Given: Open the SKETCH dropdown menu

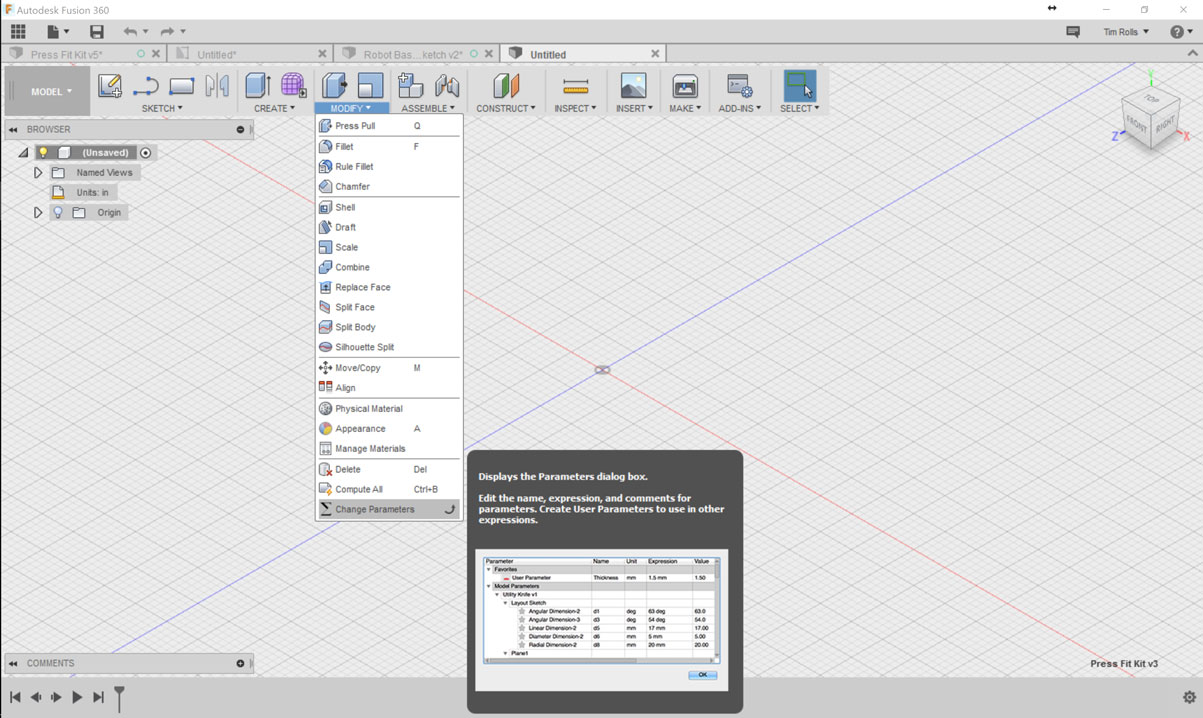Looking at the screenshot, I should coord(162,108).
